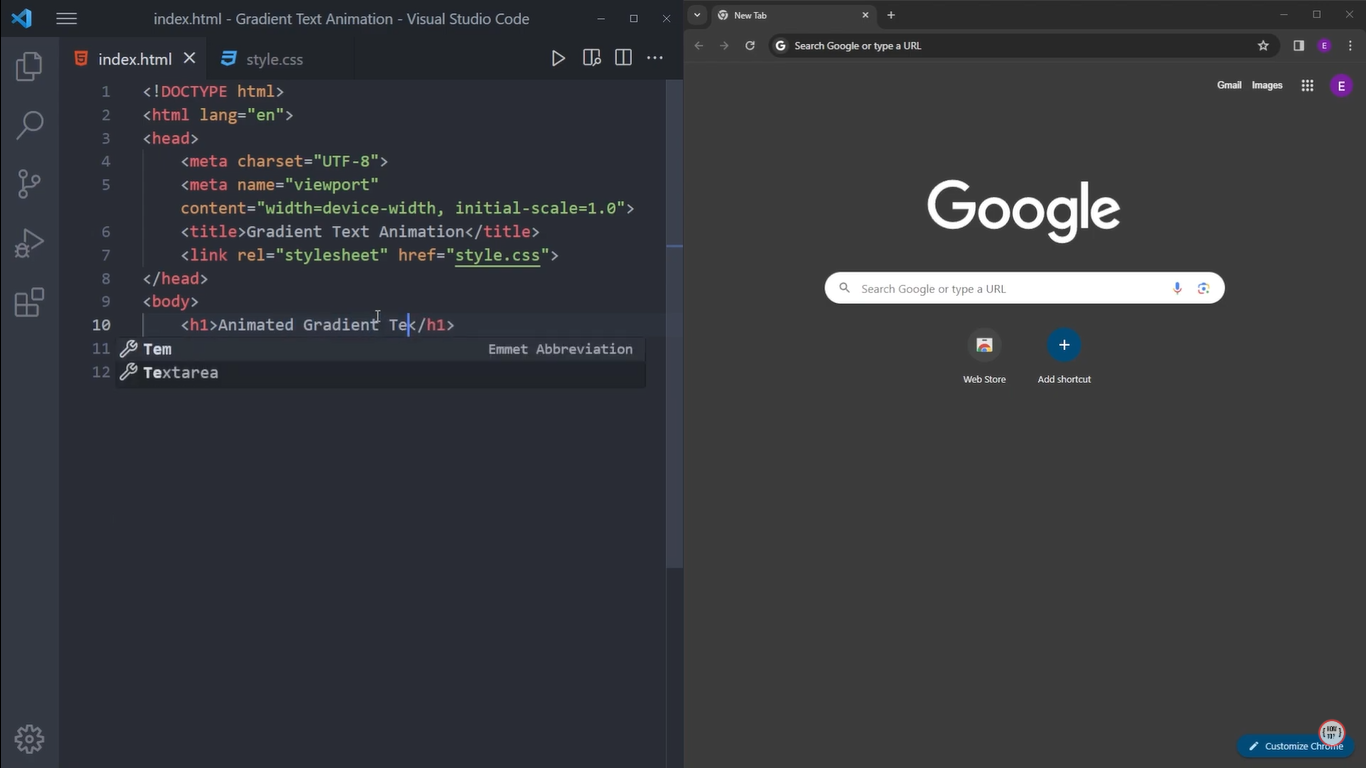Open the Source Control panel
The width and height of the screenshot is (1366, 768).
tap(28, 183)
